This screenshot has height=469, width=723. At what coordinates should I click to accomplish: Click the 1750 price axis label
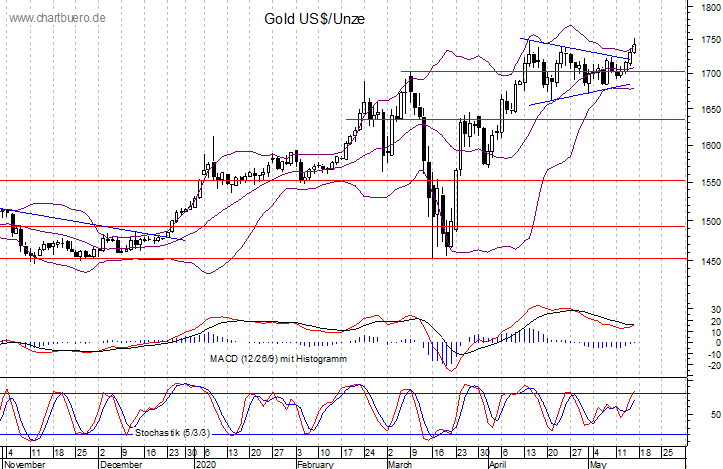click(711, 40)
